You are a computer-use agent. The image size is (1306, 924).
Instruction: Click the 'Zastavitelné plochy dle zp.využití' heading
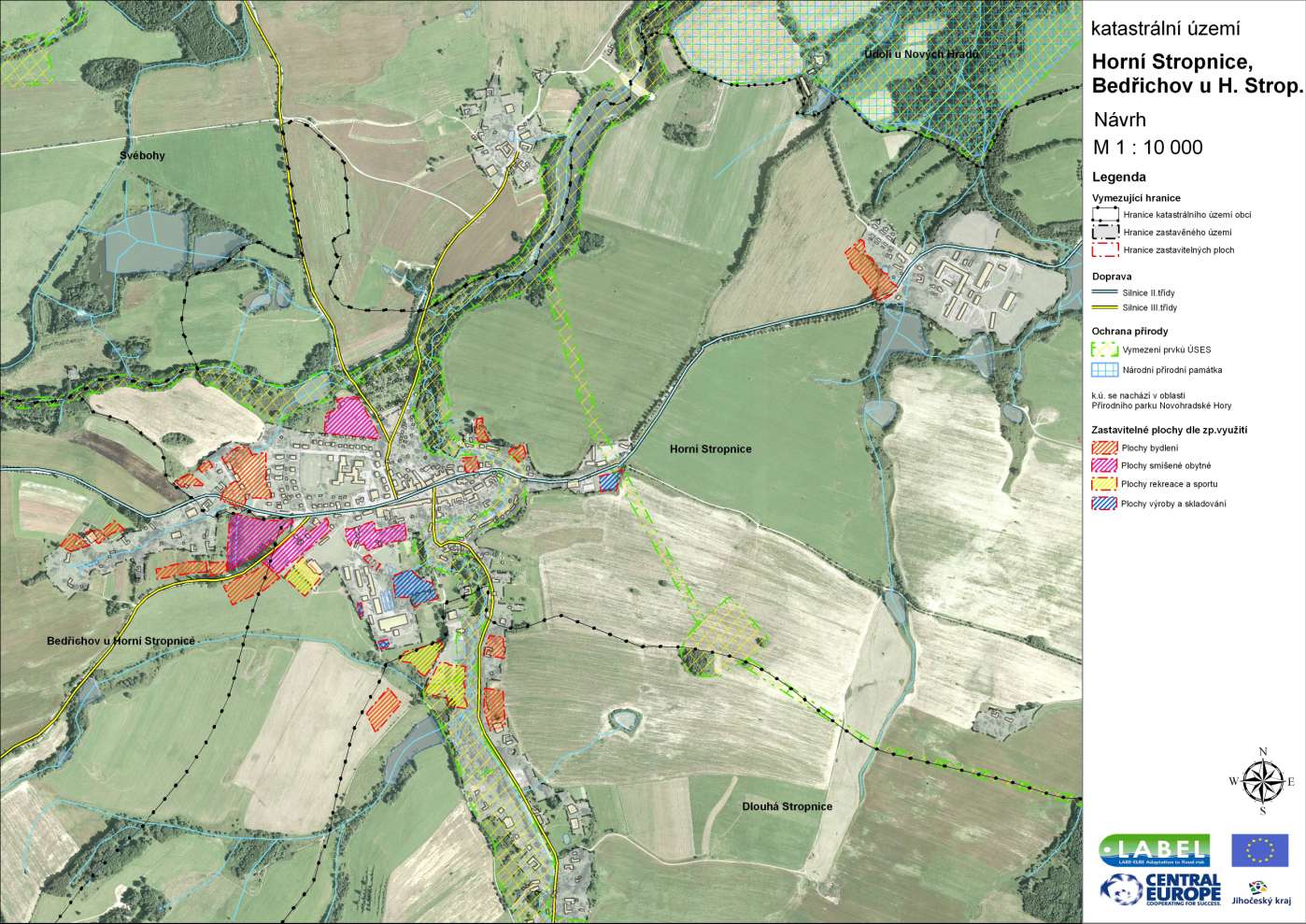coord(1170,430)
